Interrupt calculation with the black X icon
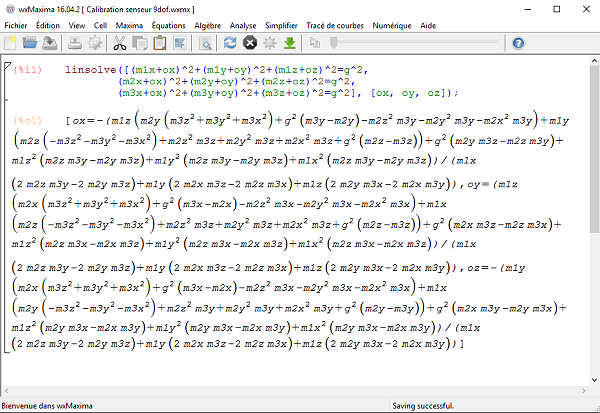This screenshot has height=413, width=600. [250, 42]
